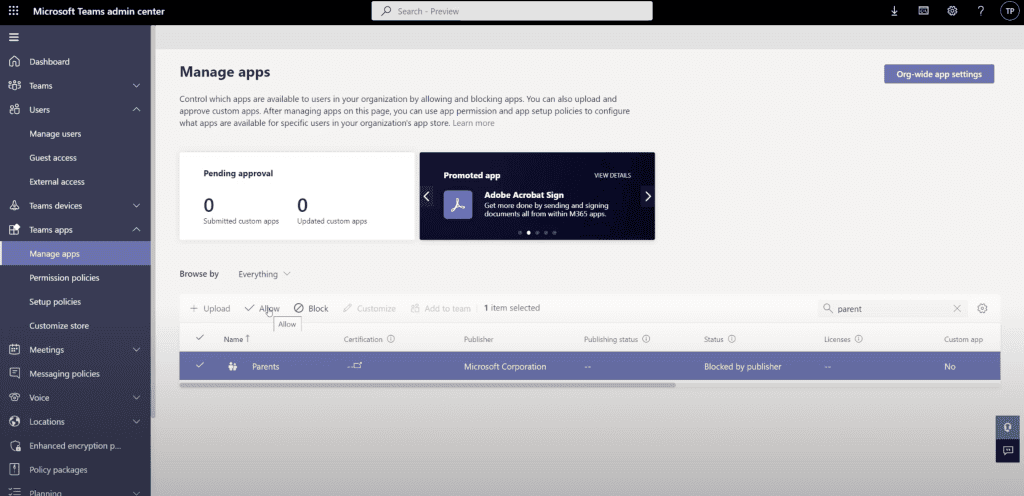Click the Policy packages icon
The image size is (1024, 496).
[14, 469]
